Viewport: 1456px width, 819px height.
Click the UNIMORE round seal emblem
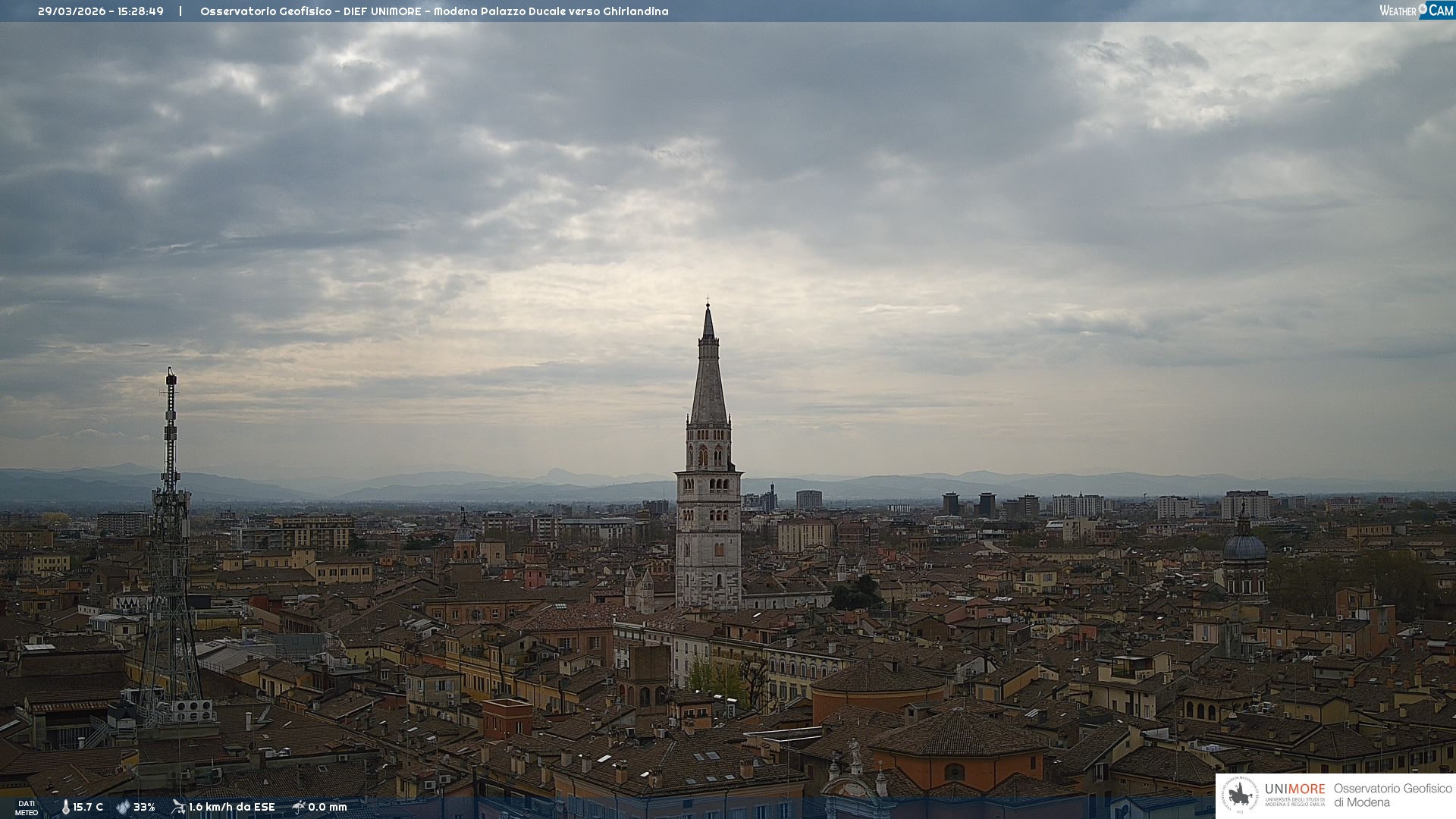click(1240, 795)
